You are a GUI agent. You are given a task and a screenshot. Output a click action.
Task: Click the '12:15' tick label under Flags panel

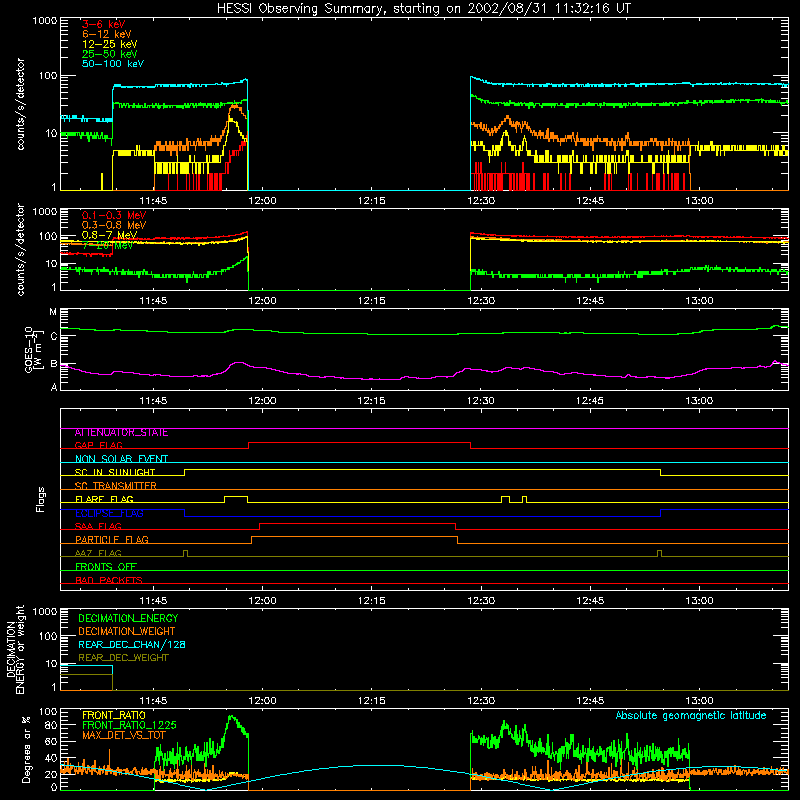(371, 601)
